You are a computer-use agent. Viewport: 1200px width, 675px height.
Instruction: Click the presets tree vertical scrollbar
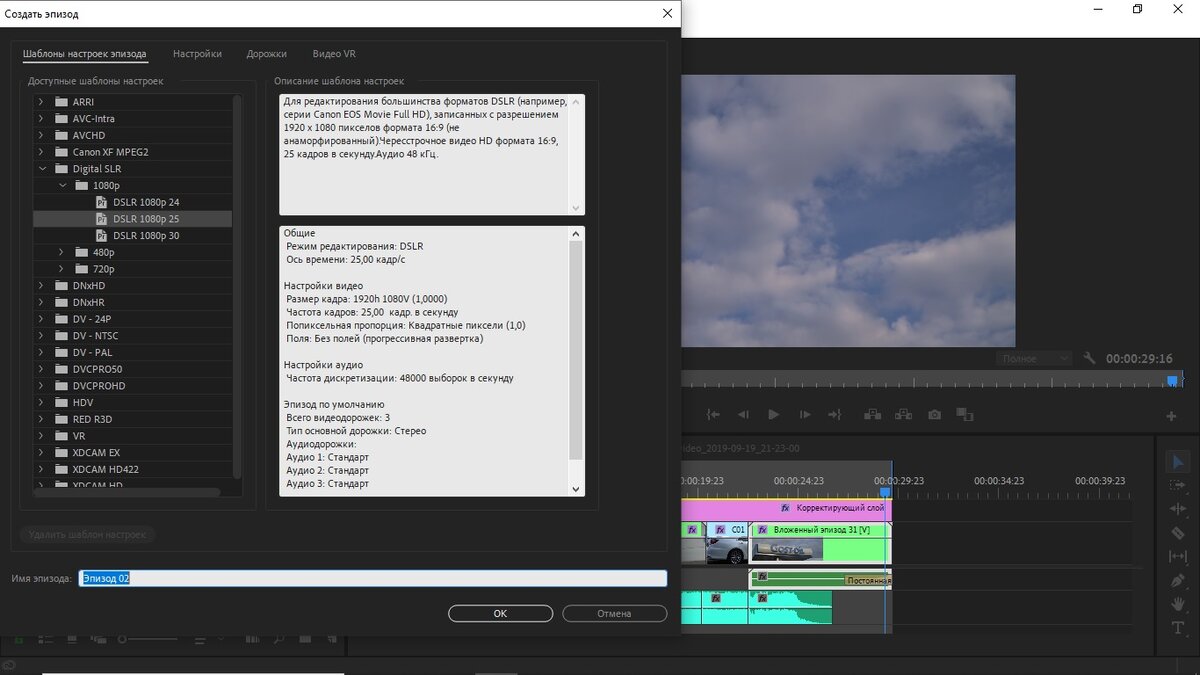point(237,285)
